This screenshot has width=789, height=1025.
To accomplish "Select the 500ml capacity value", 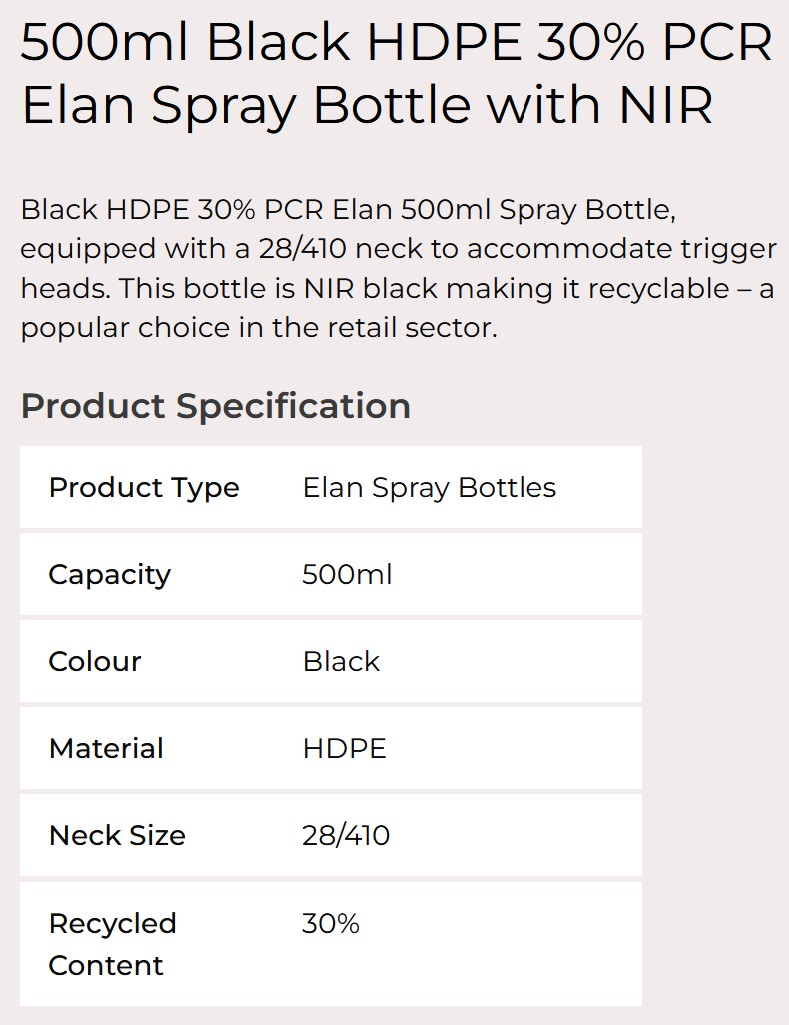I will pyautogui.click(x=347, y=575).
